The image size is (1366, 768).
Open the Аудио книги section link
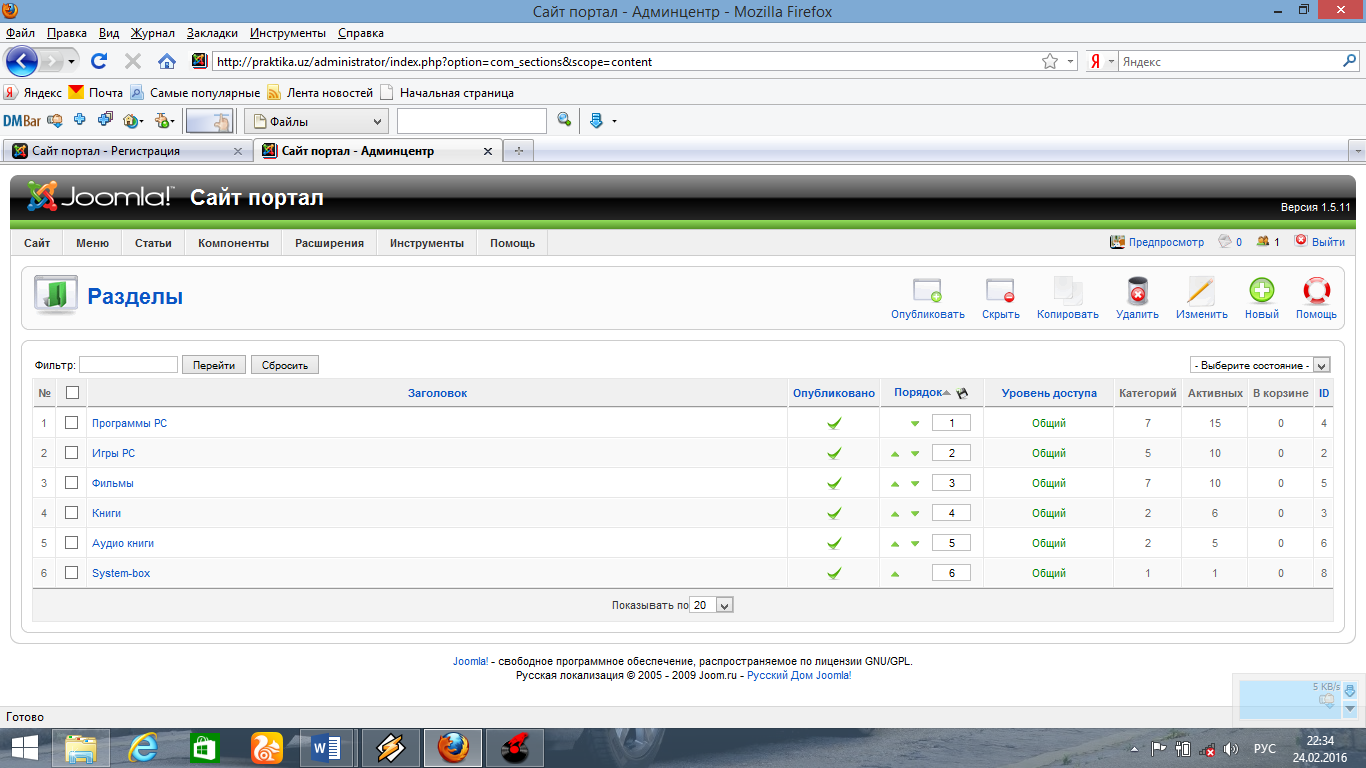(x=123, y=543)
